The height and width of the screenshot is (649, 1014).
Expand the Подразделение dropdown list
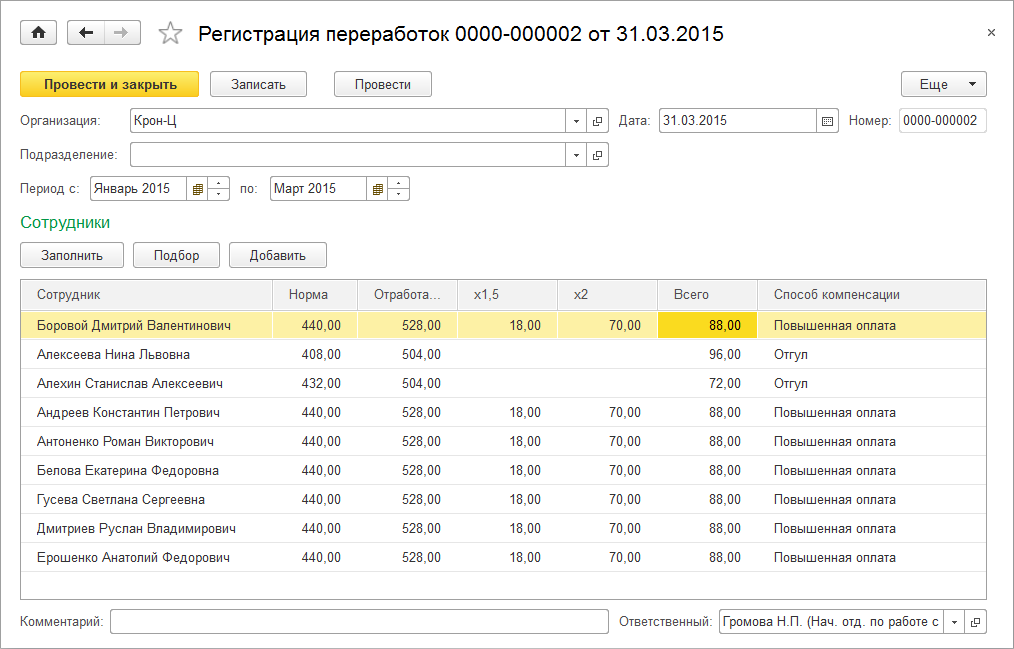point(577,155)
